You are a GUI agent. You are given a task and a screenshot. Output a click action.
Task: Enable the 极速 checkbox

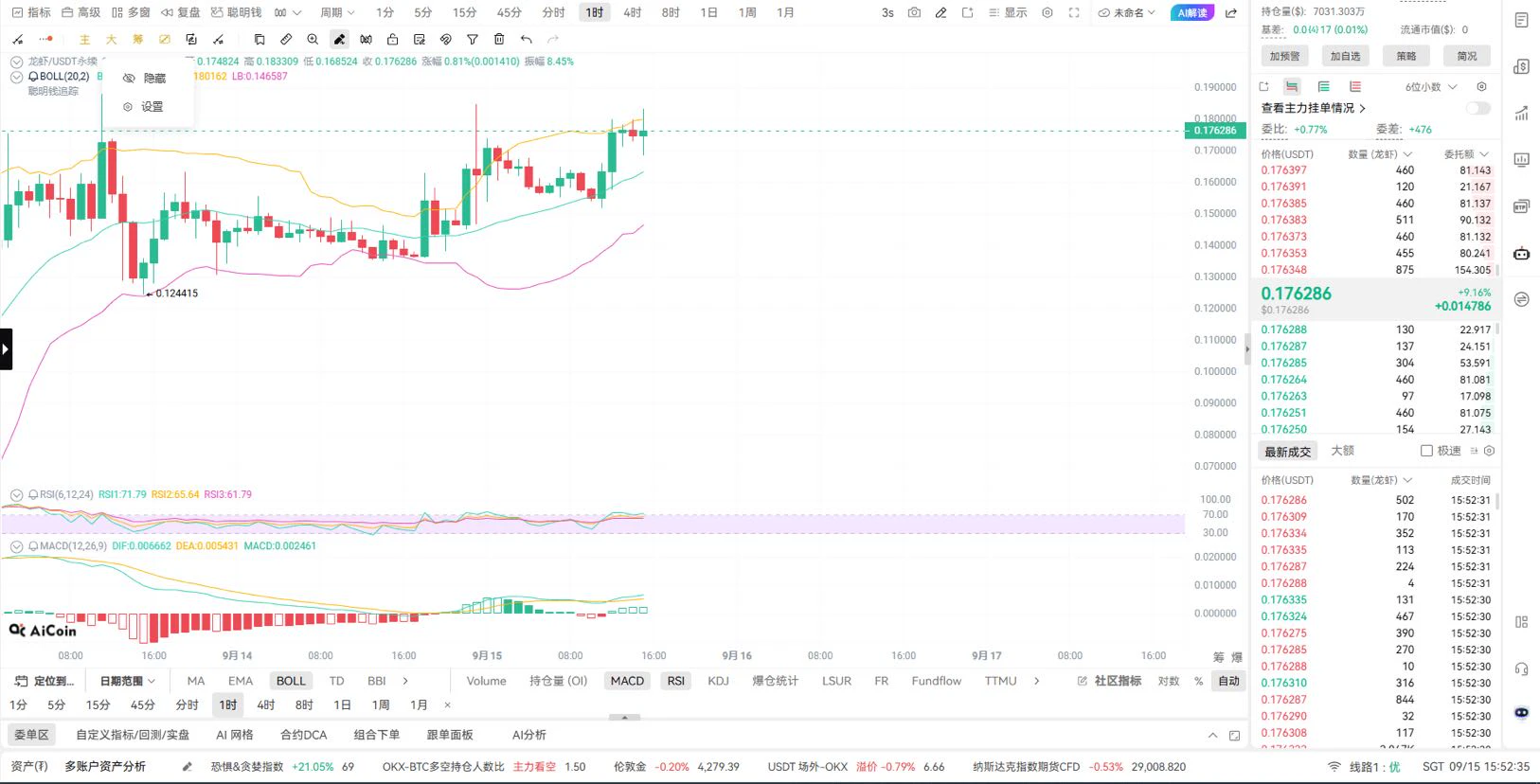pyautogui.click(x=1426, y=451)
